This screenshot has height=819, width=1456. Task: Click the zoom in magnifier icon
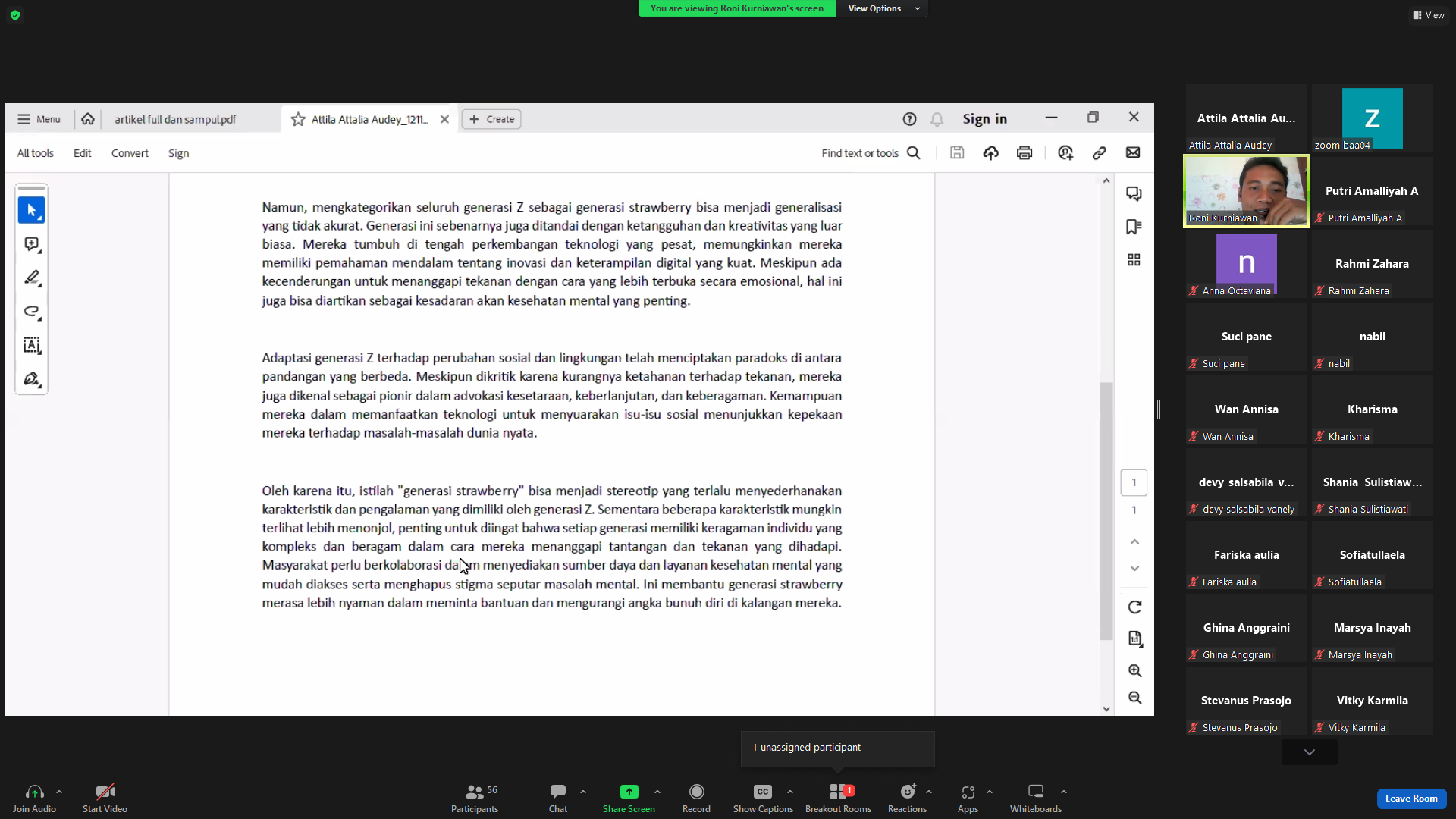pos(1134,670)
